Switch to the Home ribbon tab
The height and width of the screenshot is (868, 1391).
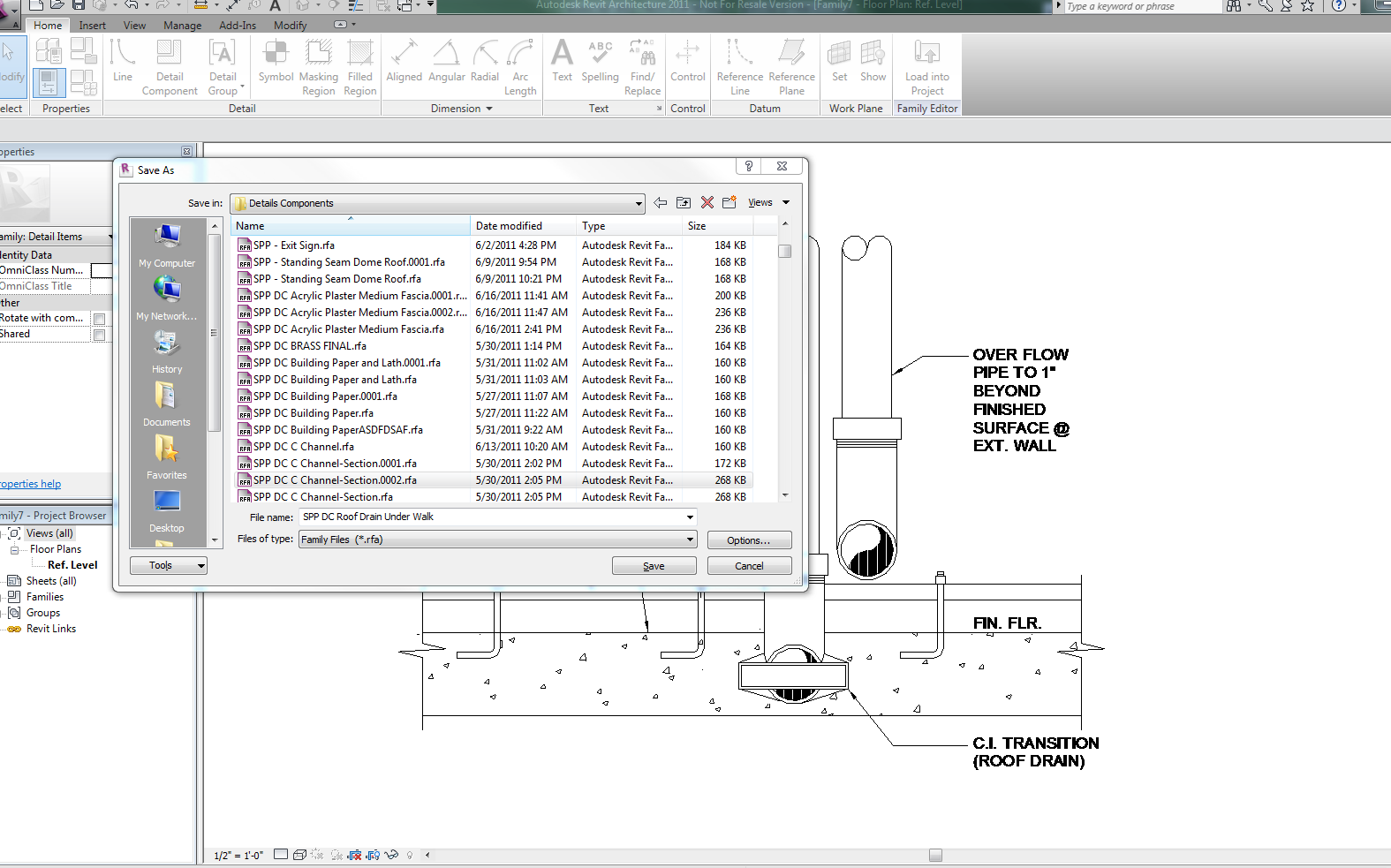point(48,26)
